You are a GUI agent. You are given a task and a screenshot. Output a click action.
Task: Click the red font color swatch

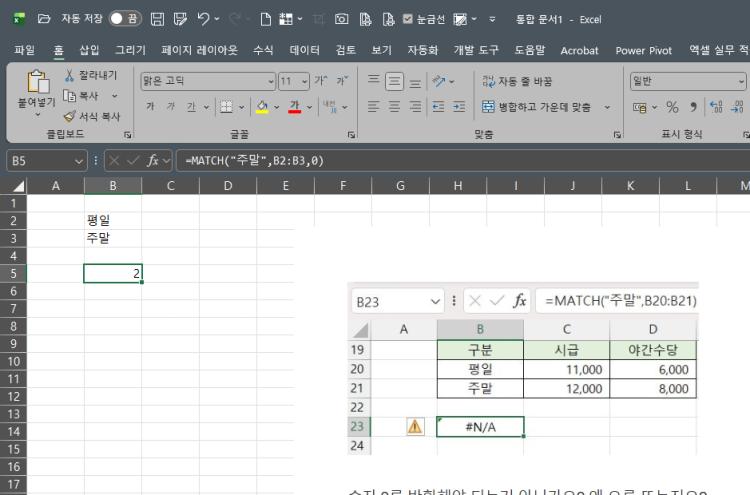295,107
